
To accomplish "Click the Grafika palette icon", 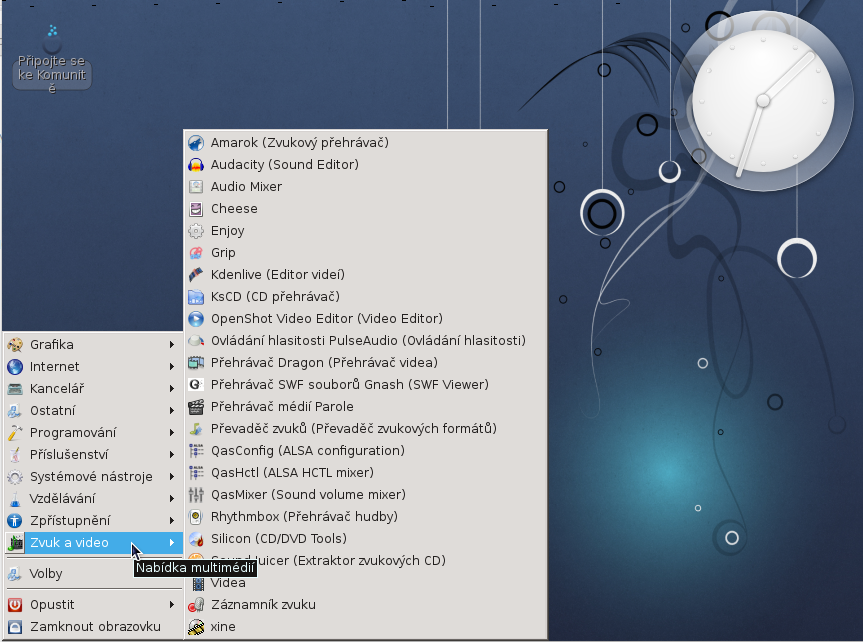I will (x=15, y=345).
